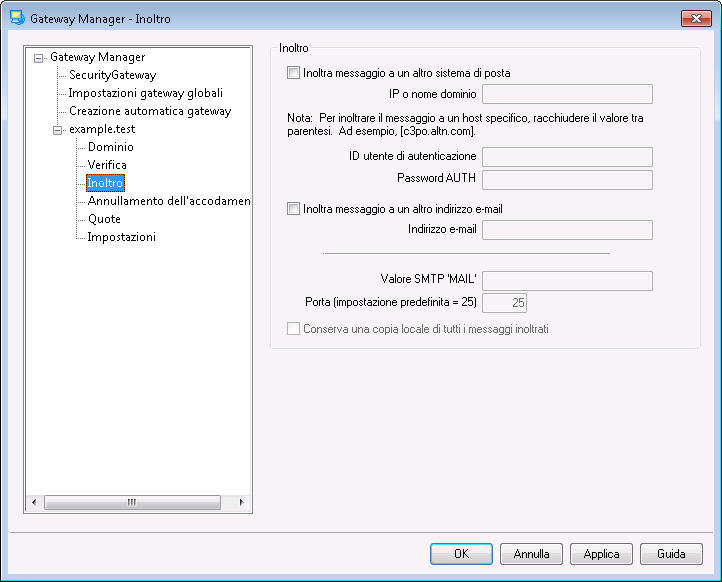Open the Verifica page

[107, 165]
